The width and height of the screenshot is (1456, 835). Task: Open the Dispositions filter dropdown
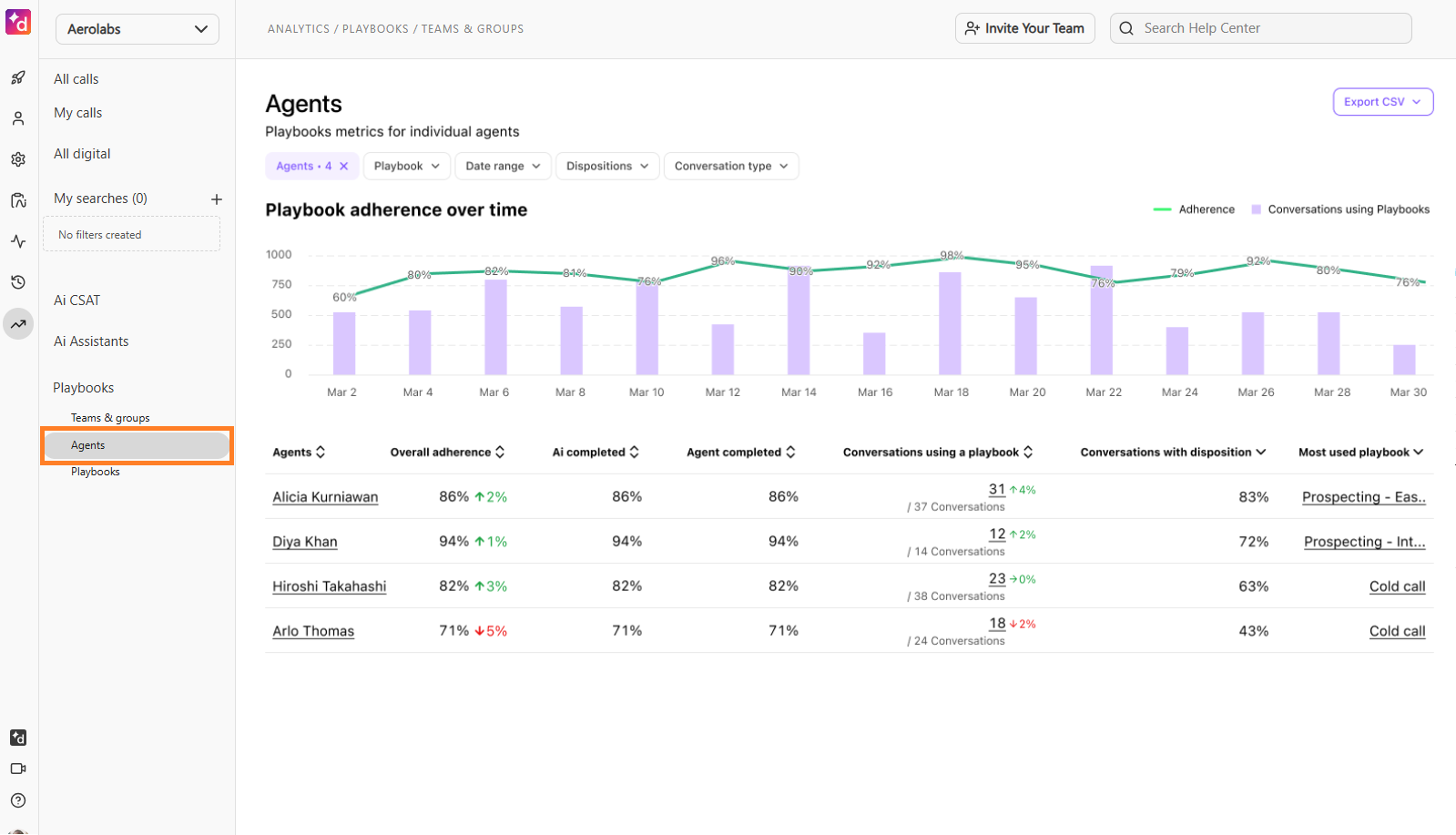(x=607, y=166)
